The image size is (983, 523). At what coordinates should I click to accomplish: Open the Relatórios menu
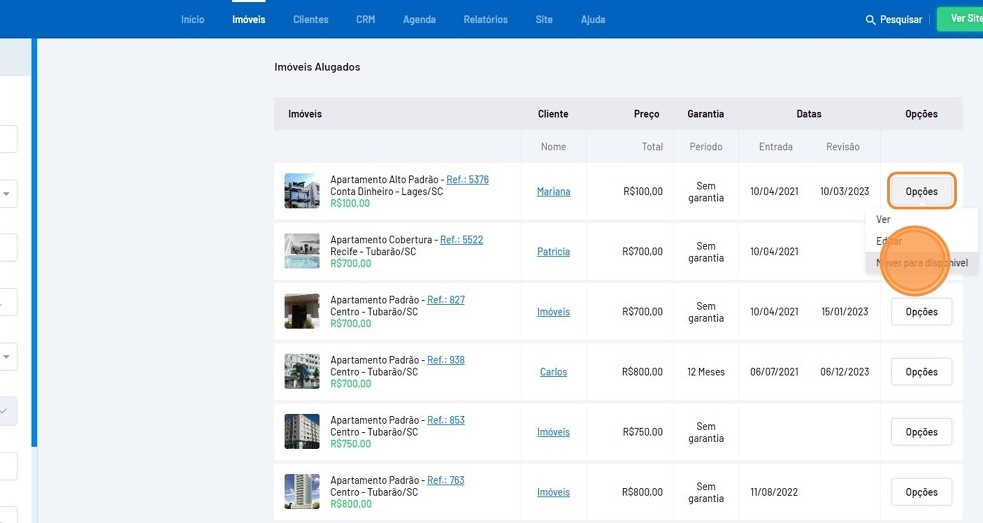click(485, 20)
